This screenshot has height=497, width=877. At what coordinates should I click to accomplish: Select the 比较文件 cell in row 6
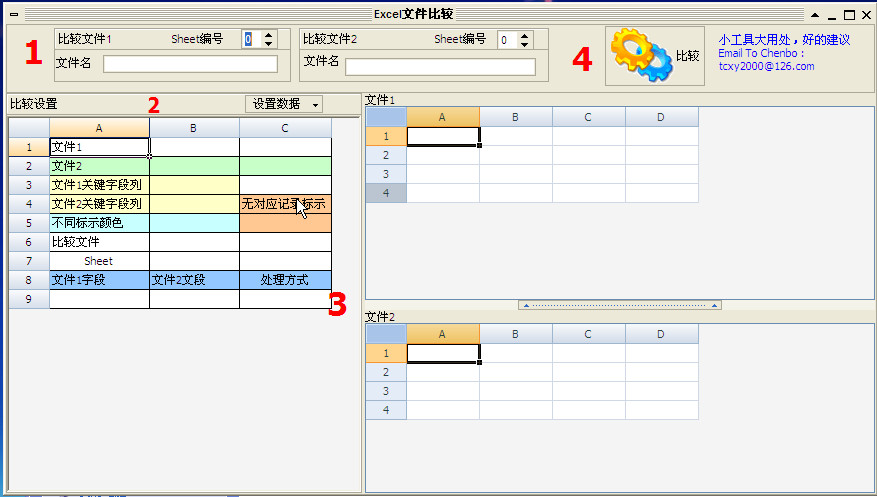point(100,242)
